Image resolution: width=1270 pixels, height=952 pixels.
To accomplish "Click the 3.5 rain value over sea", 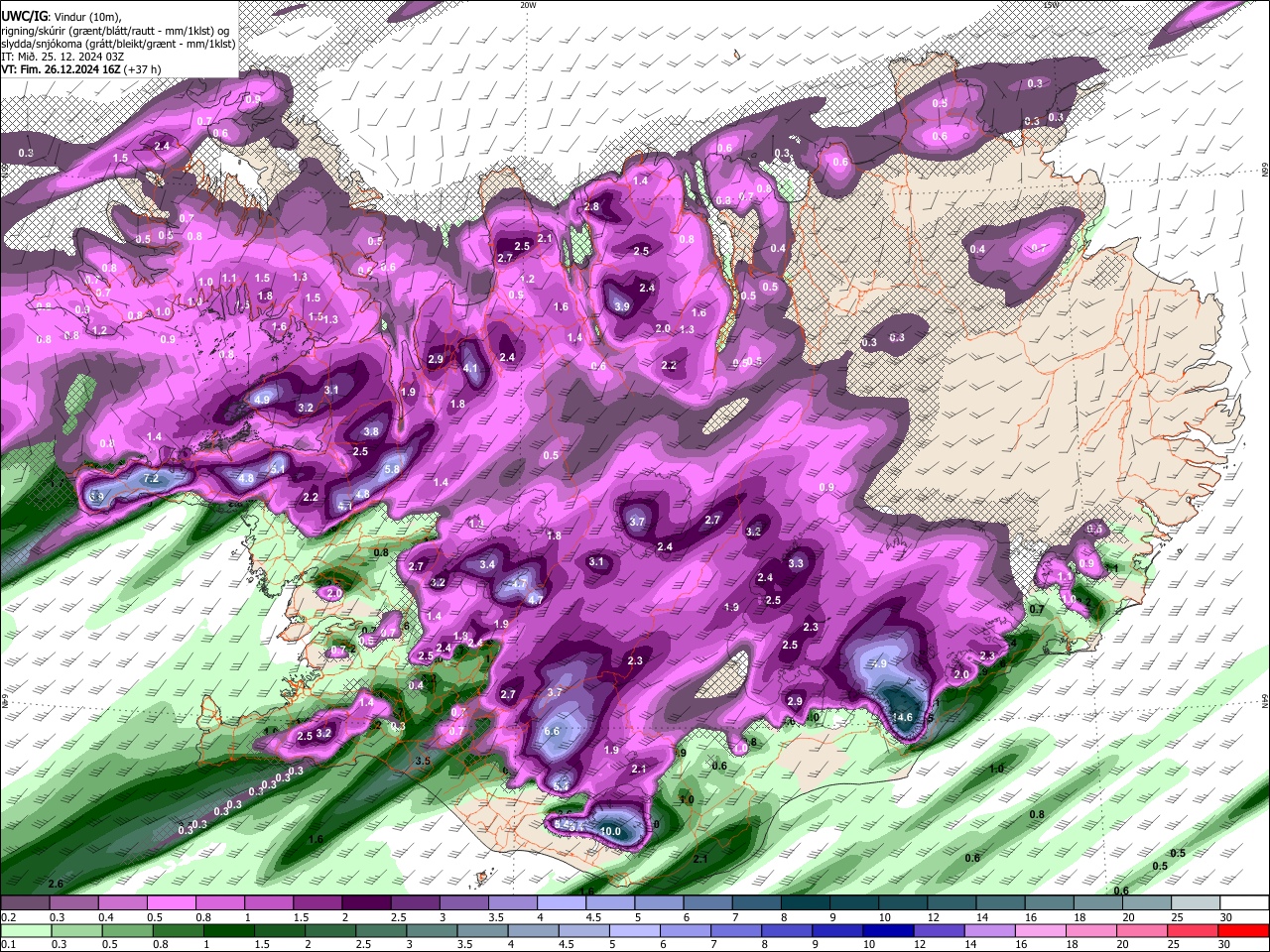I will [x=422, y=761].
